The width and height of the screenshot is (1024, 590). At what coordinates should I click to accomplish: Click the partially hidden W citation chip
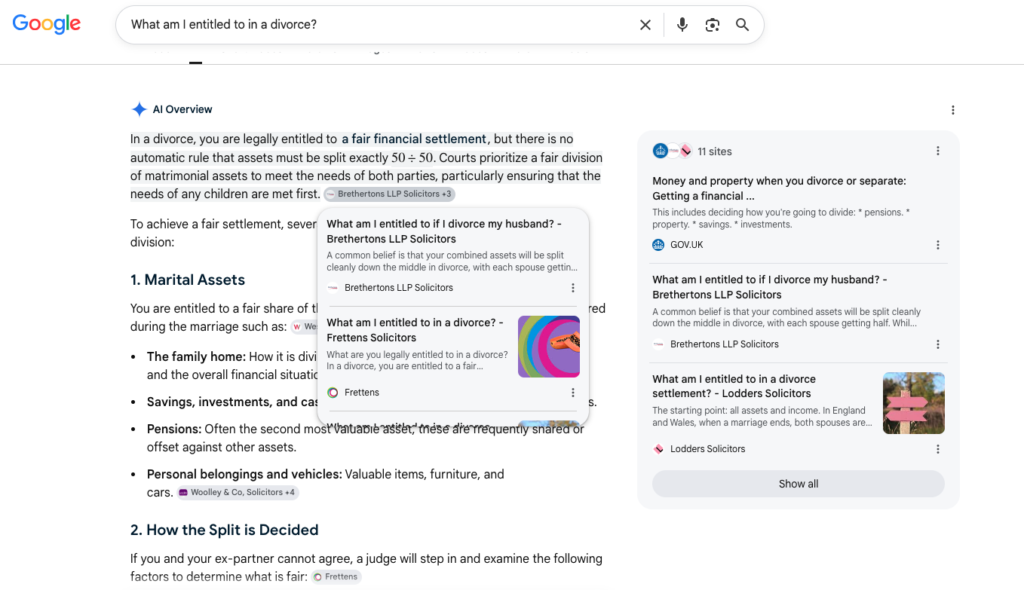point(304,327)
